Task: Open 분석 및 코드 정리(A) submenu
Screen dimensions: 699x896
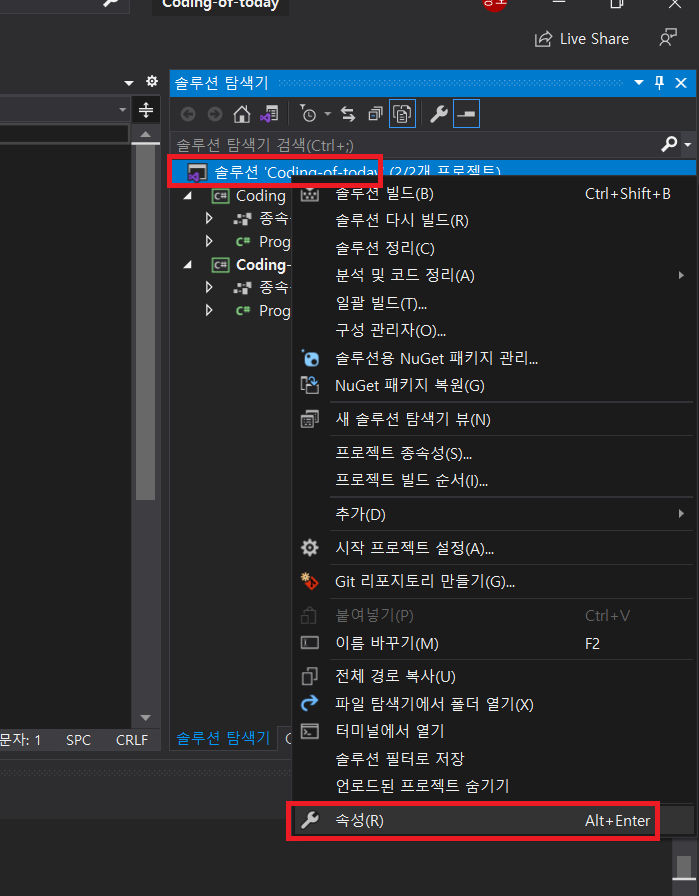Action: pos(493,276)
